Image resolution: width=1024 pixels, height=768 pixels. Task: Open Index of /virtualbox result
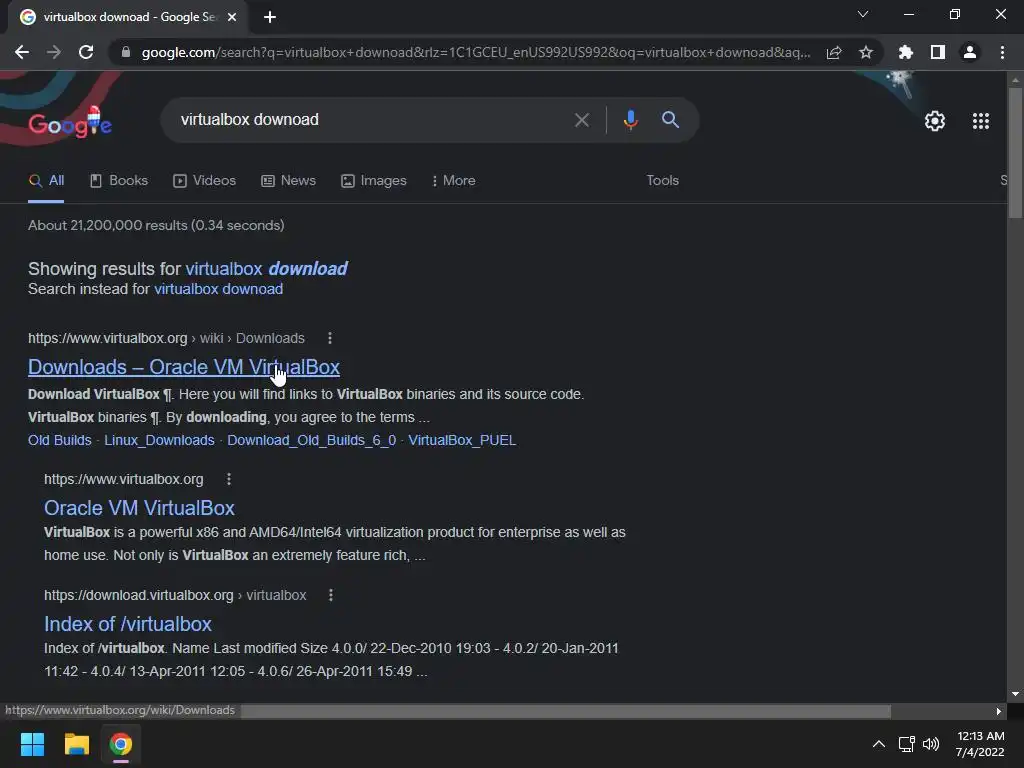point(128,624)
